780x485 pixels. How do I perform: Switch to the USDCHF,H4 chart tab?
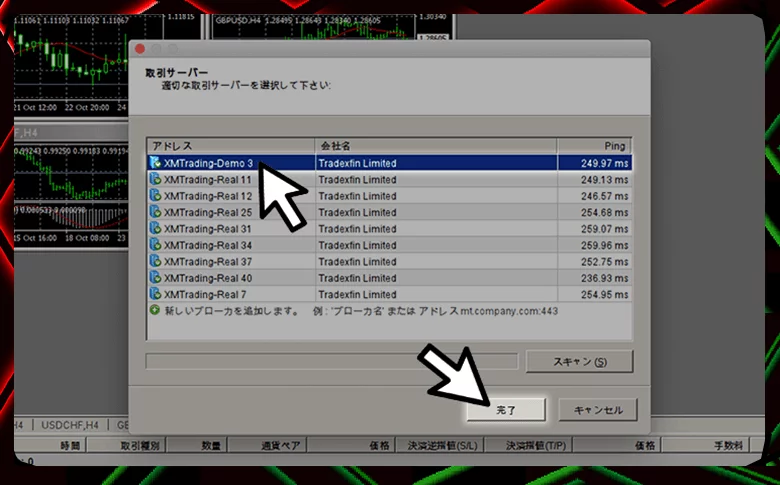point(70,425)
